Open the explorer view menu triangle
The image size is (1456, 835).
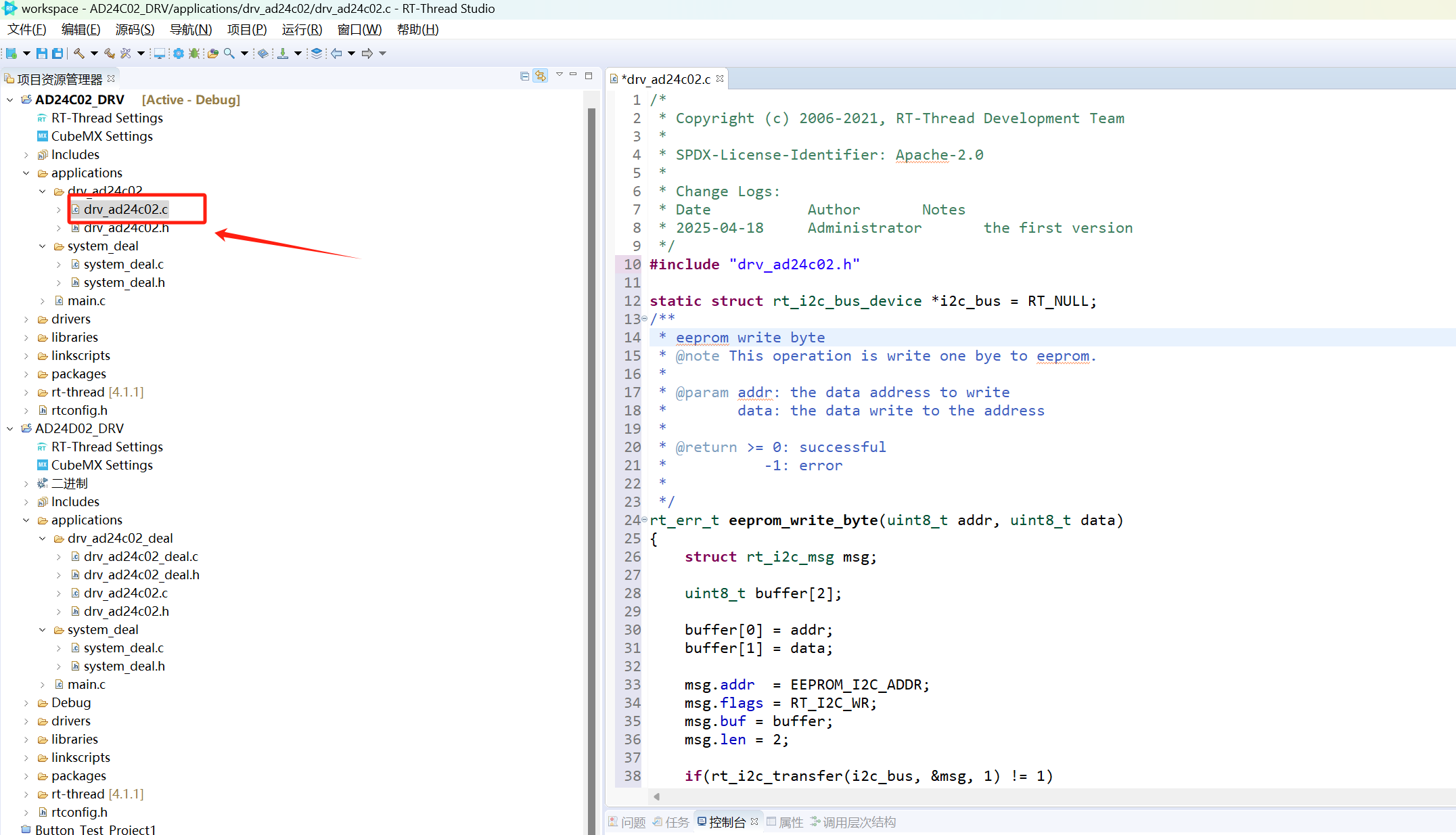click(x=559, y=74)
